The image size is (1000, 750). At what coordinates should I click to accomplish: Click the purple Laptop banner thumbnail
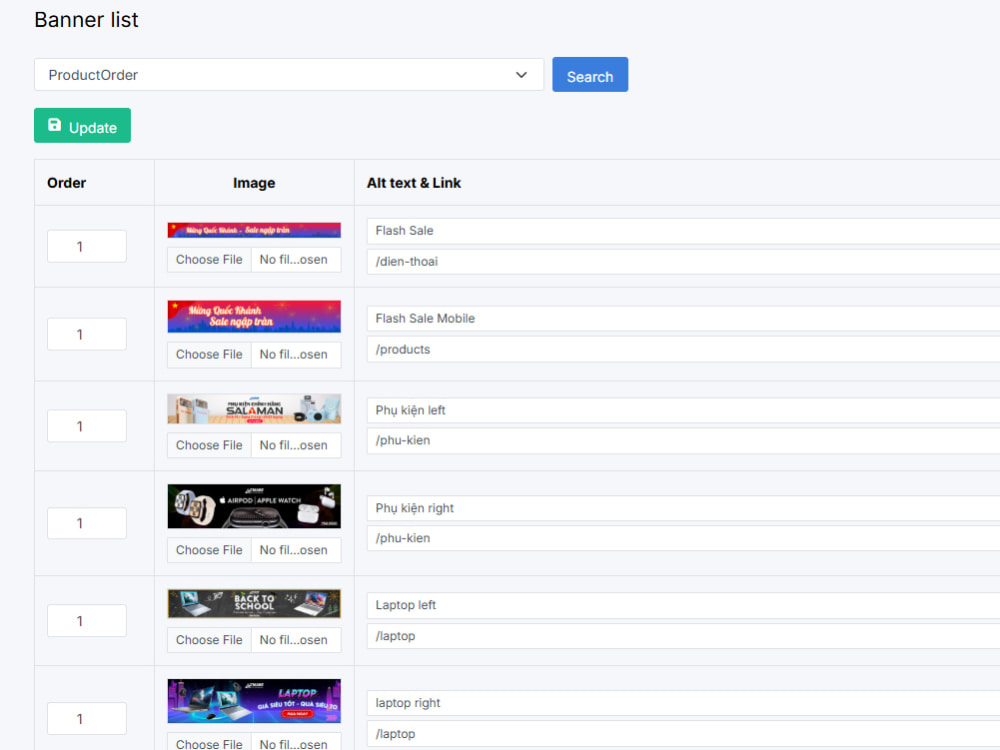coord(254,701)
